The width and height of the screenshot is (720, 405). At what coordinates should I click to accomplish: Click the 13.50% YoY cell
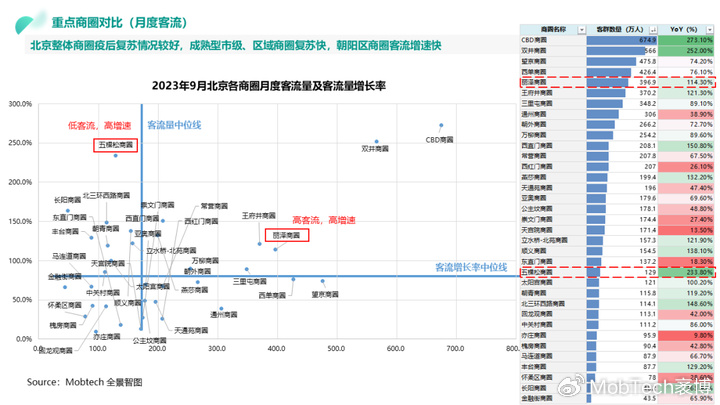(x=686, y=230)
